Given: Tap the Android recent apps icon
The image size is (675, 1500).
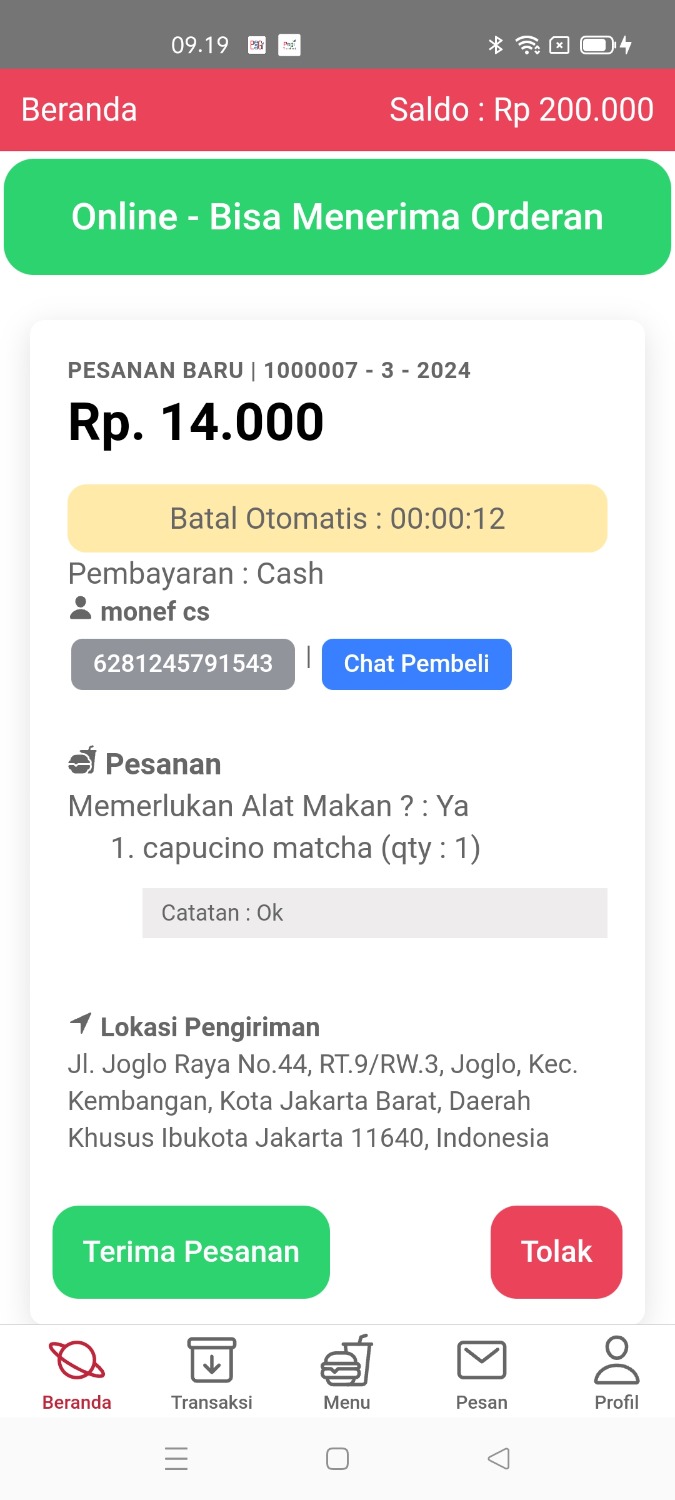Looking at the screenshot, I should (176, 1459).
